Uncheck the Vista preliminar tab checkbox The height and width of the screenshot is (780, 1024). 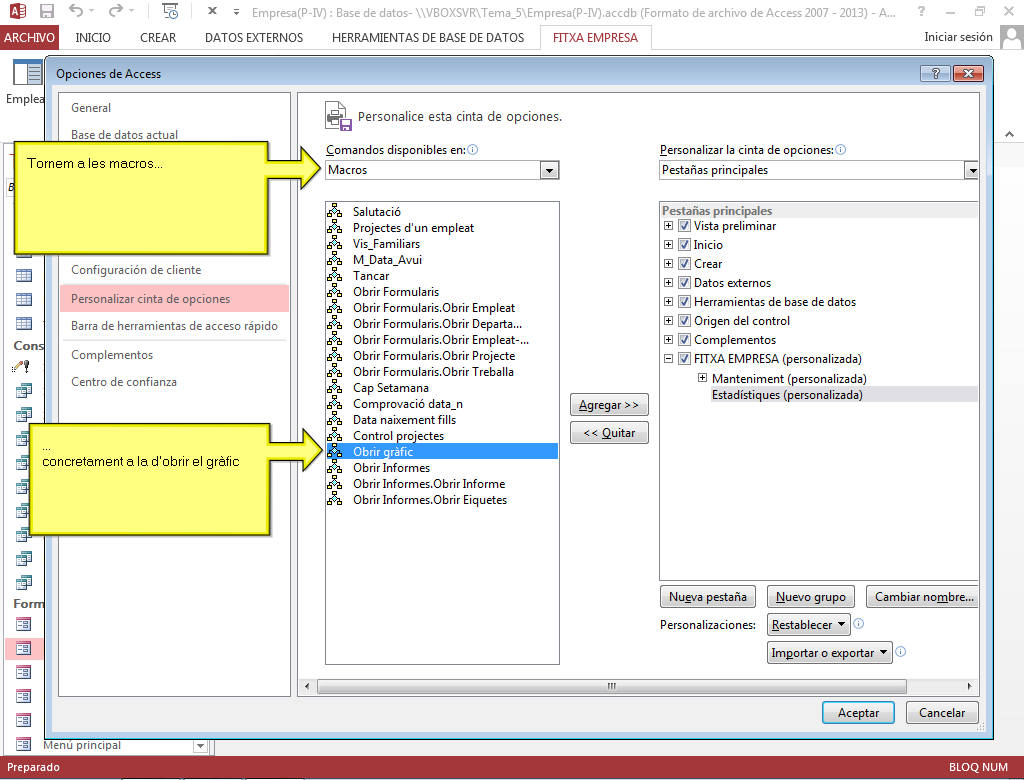(x=684, y=226)
